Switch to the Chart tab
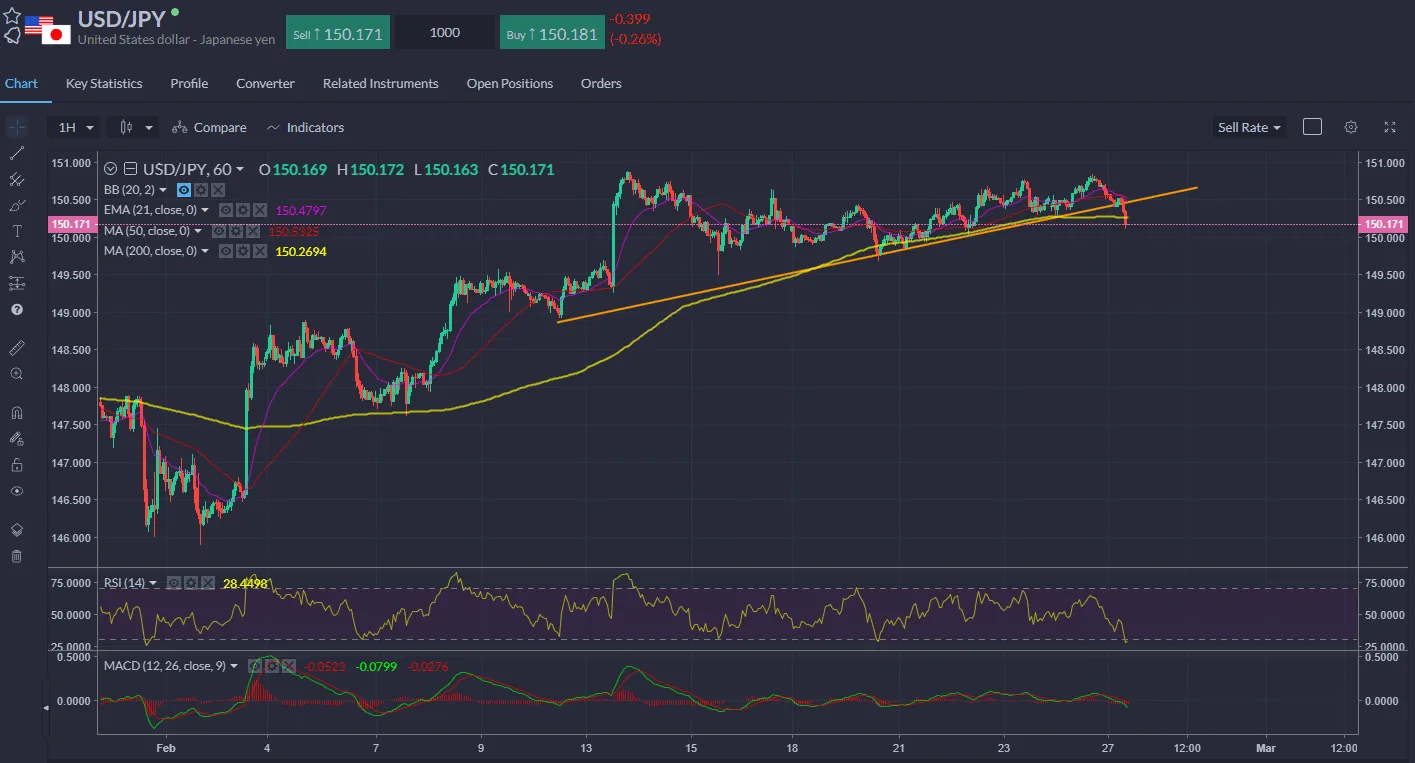The width and height of the screenshot is (1415, 763). (21, 84)
